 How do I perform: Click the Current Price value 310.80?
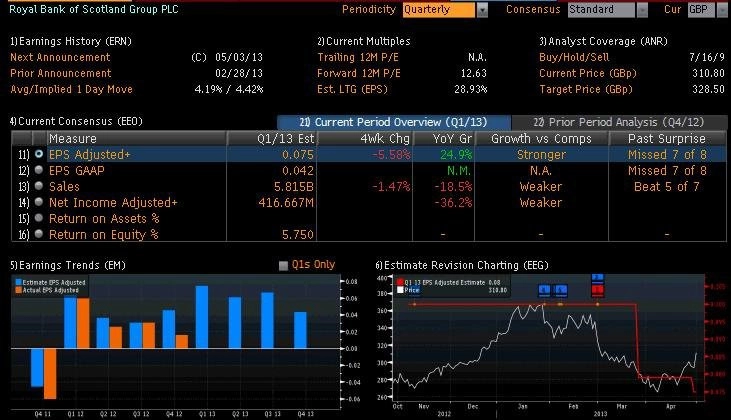pos(709,73)
